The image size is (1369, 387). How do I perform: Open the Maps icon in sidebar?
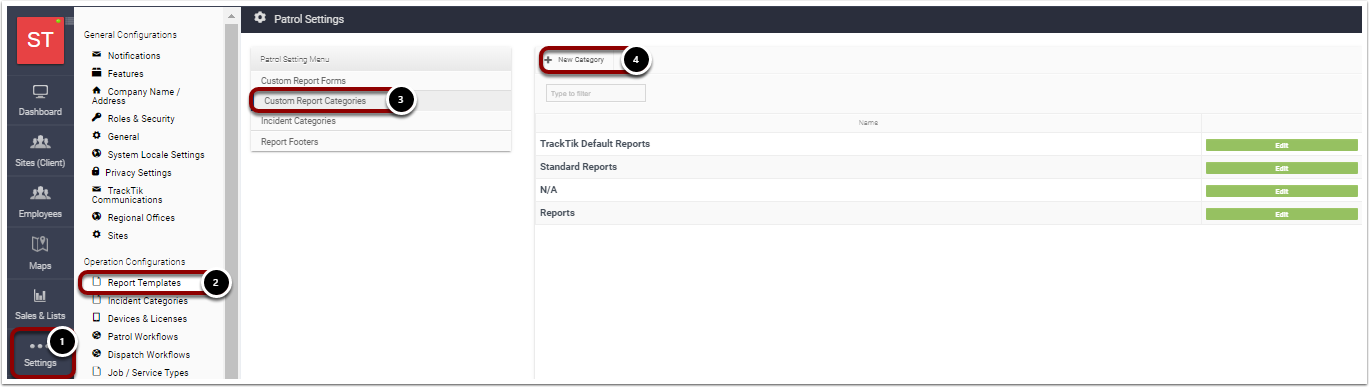40,245
